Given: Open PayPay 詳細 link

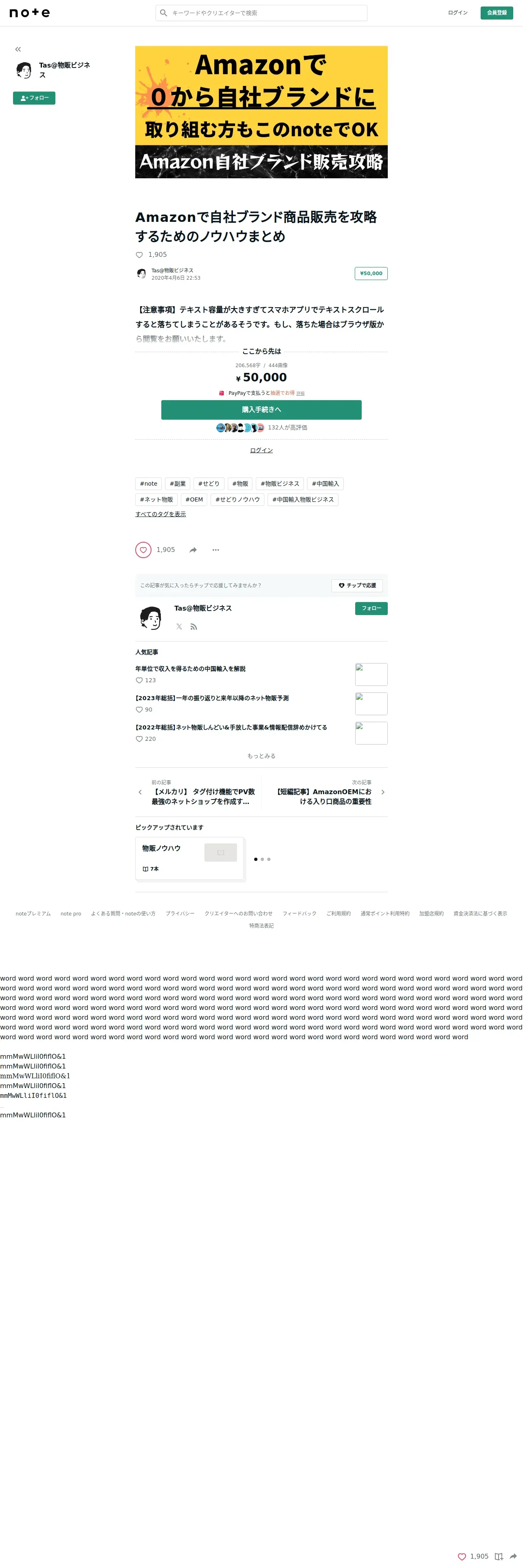Looking at the screenshot, I should coord(300,394).
